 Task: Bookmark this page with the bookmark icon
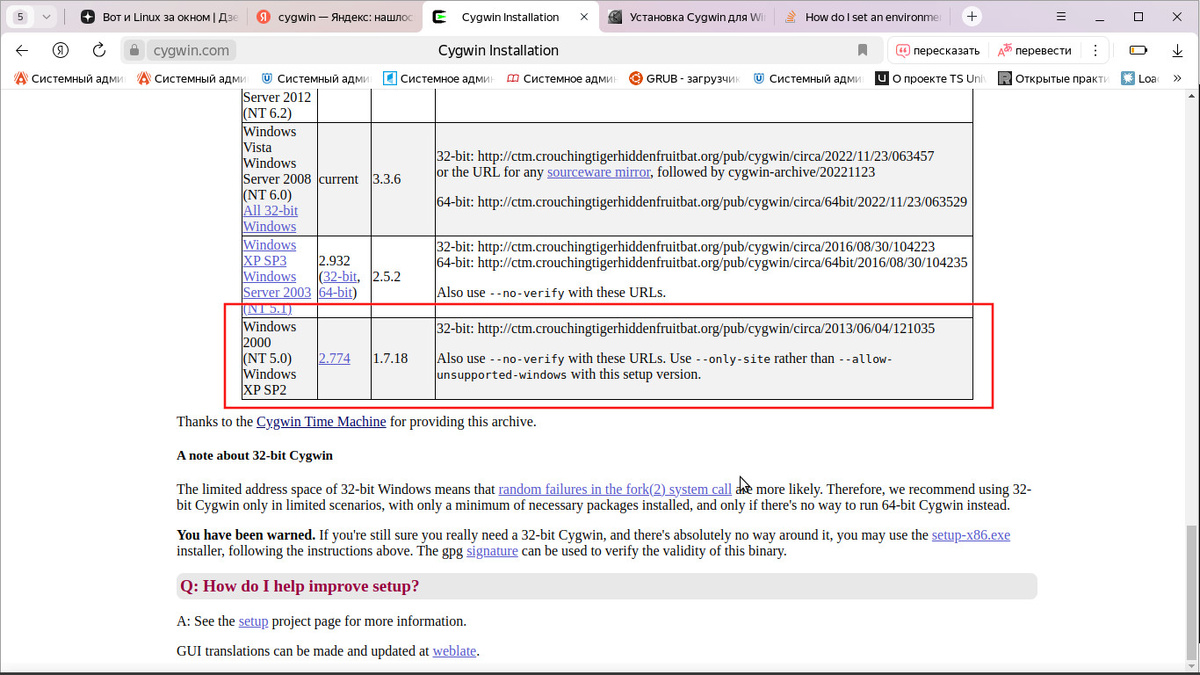(x=863, y=50)
